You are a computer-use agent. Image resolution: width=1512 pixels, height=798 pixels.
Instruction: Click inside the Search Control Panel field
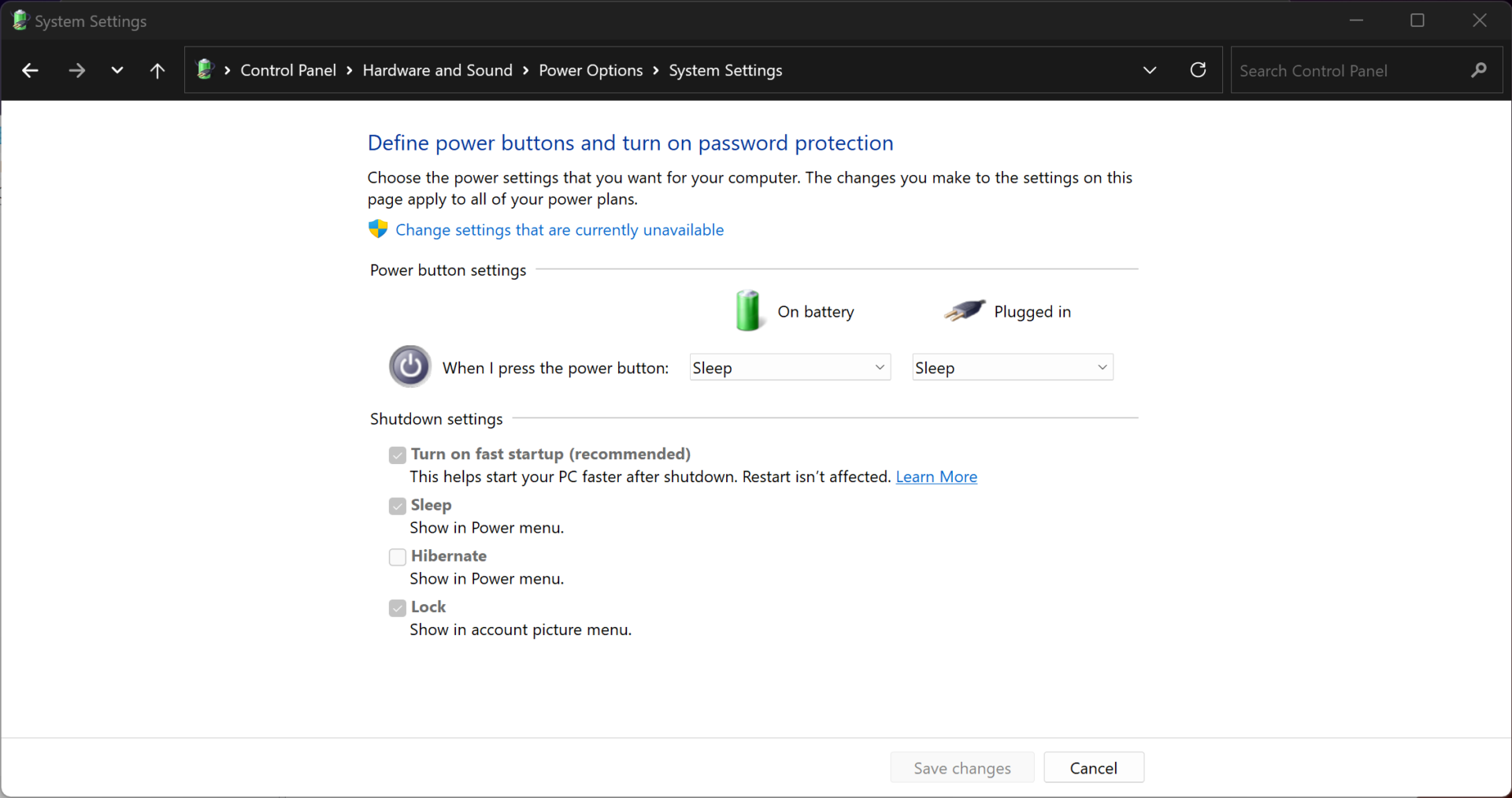click(1339, 70)
